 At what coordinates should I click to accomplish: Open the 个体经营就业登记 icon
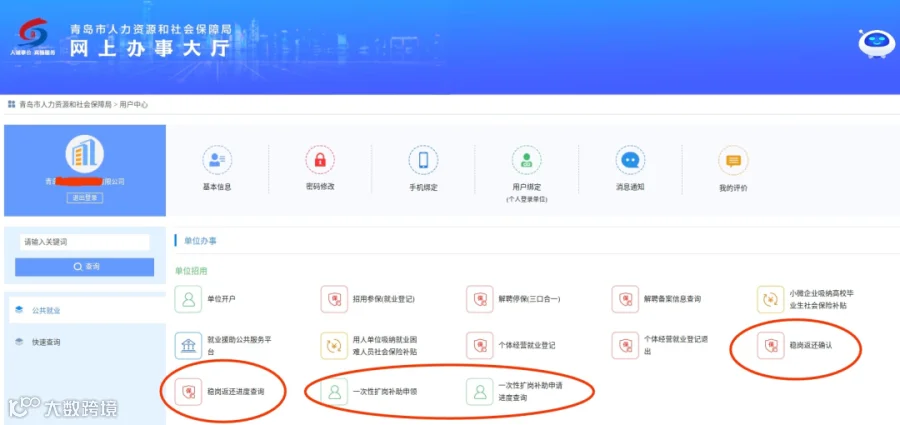[480, 346]
